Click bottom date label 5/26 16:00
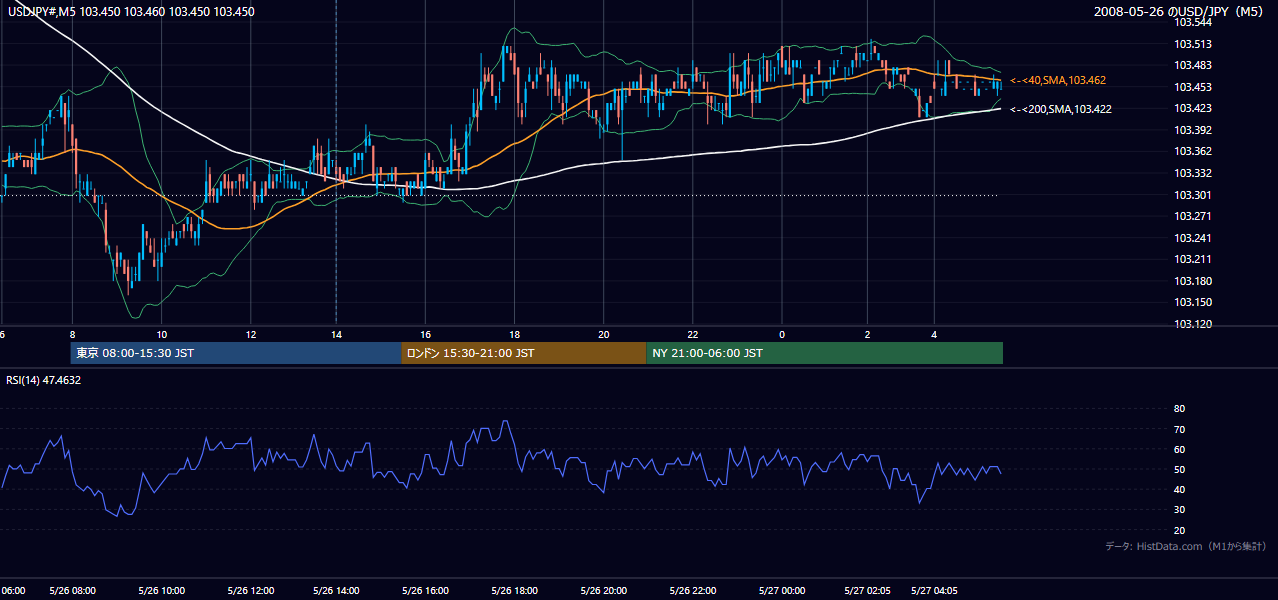1278x600 pixels. [x=425, y=590]
